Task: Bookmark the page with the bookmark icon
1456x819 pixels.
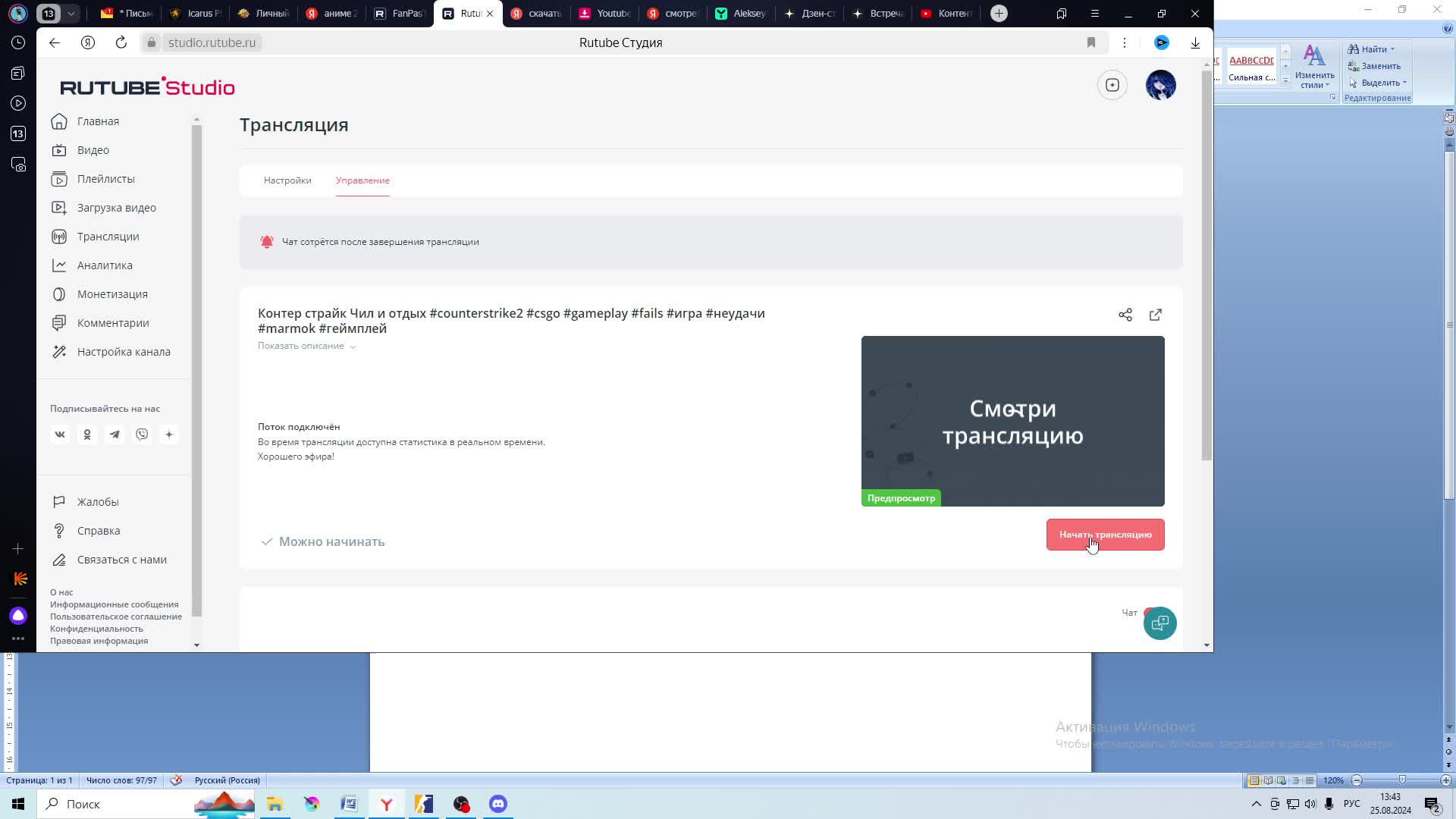Action: click(x=1091, y=42)
